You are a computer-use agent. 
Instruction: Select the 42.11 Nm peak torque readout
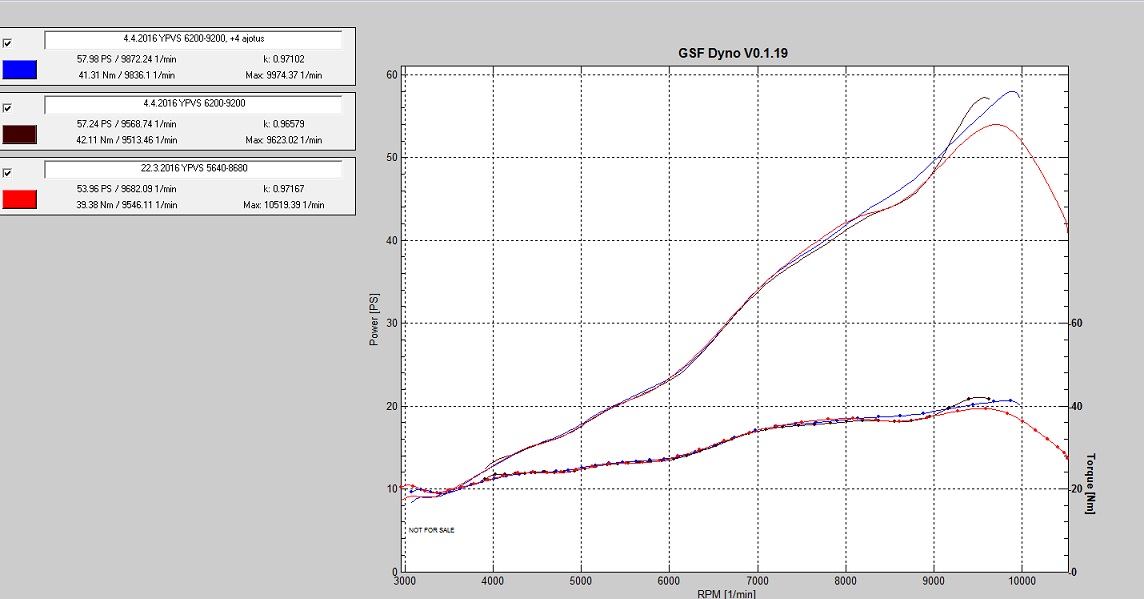coord(127,140)
